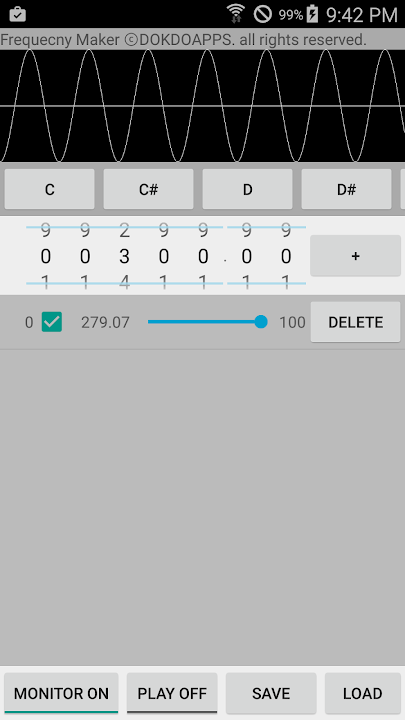Tap the Wi-Fi status icon
The image size is (405, 720).
[236, 14]
